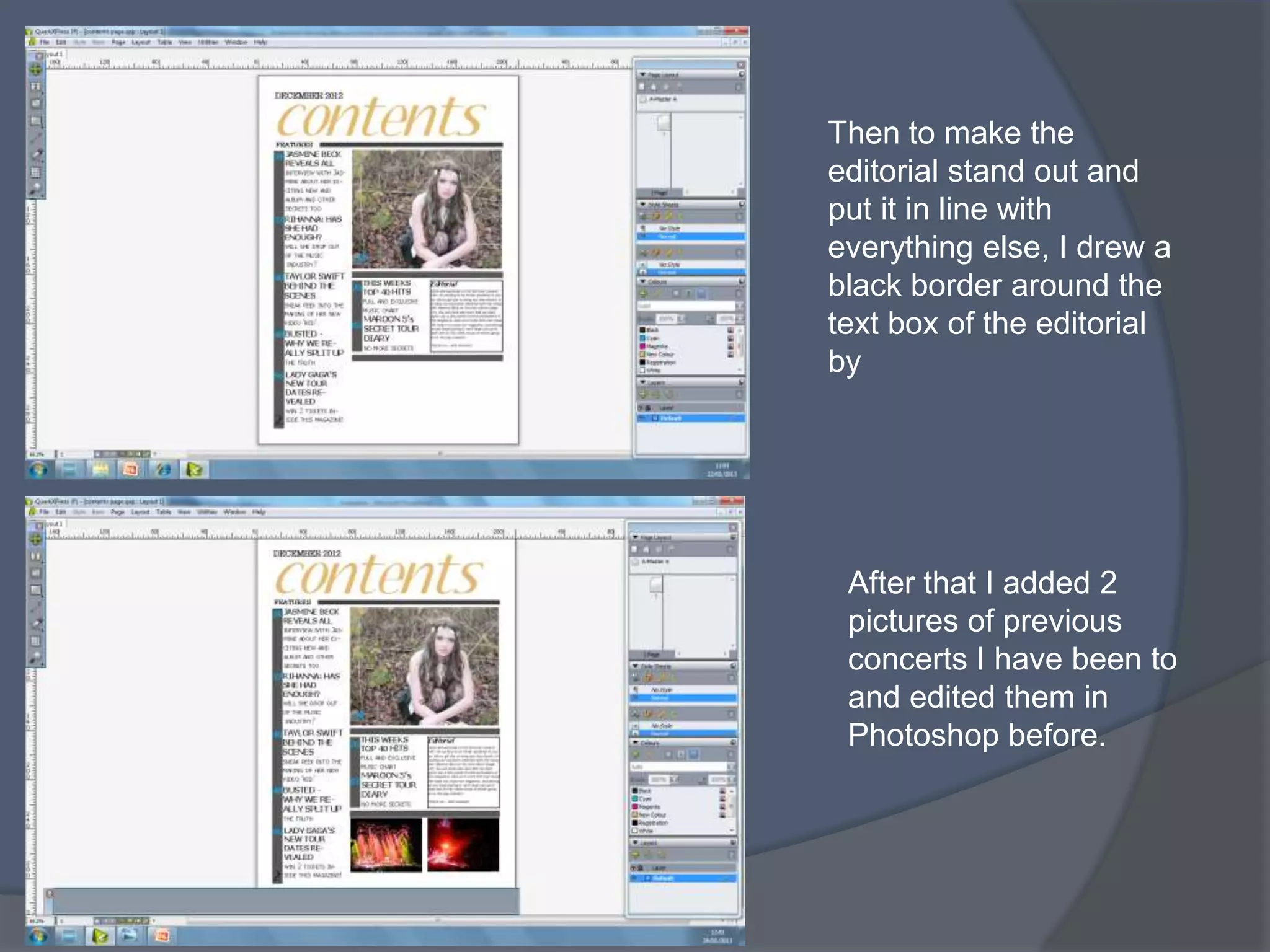Toggle visibility eye of Default layer, bottom screenshot
This screenshot has width=1270, height=952.
click(x=634, y=878)
